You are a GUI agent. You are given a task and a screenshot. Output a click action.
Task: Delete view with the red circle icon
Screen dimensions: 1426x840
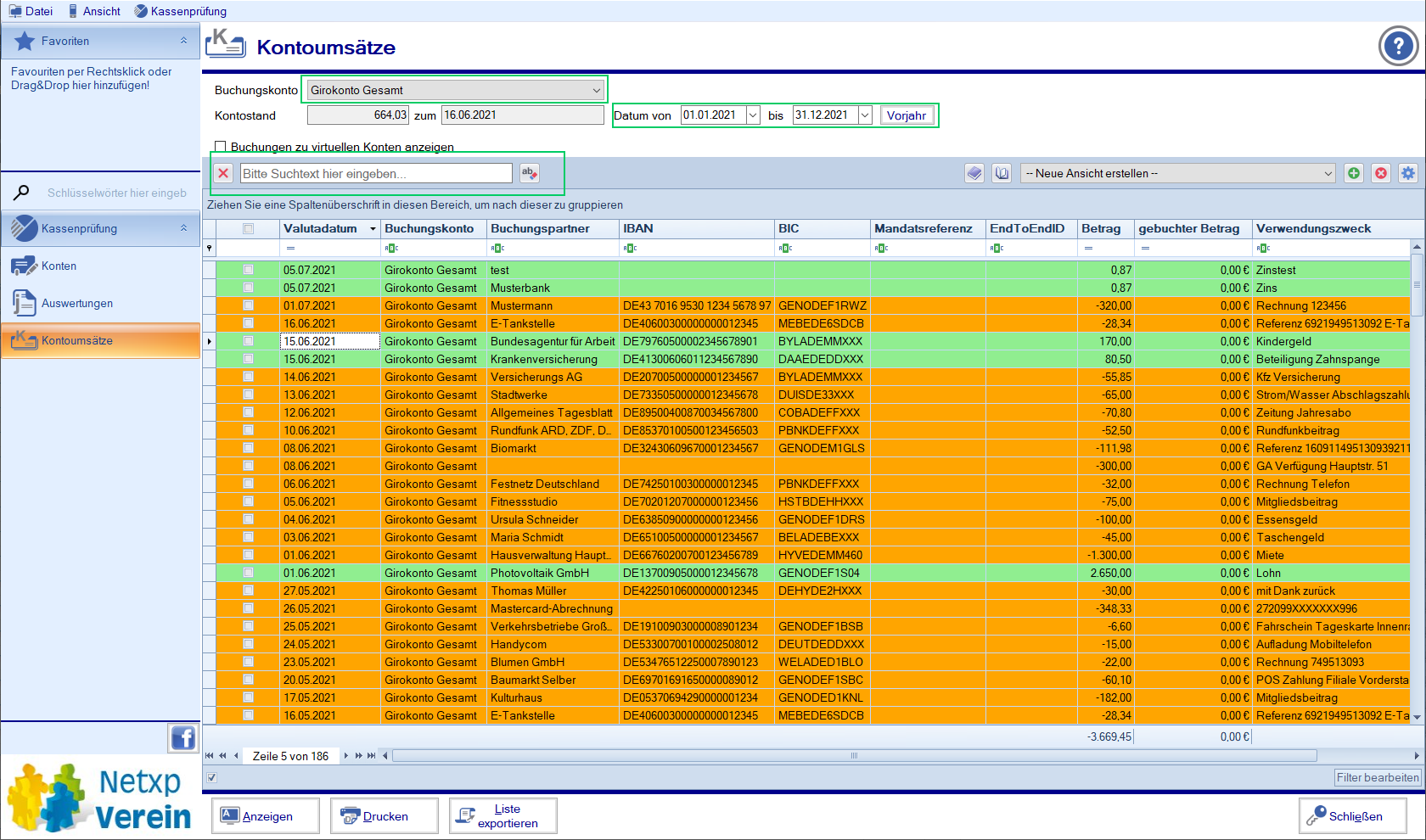click(x=1381, y=173)
